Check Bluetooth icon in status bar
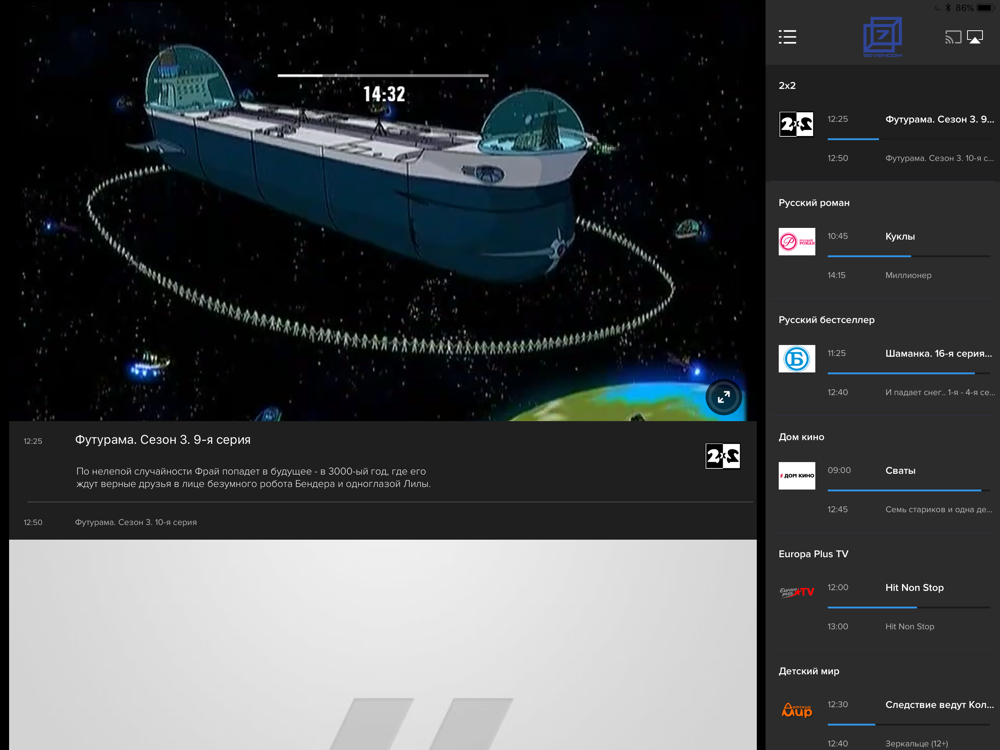 pyautogui.click(x=948, y=8)
